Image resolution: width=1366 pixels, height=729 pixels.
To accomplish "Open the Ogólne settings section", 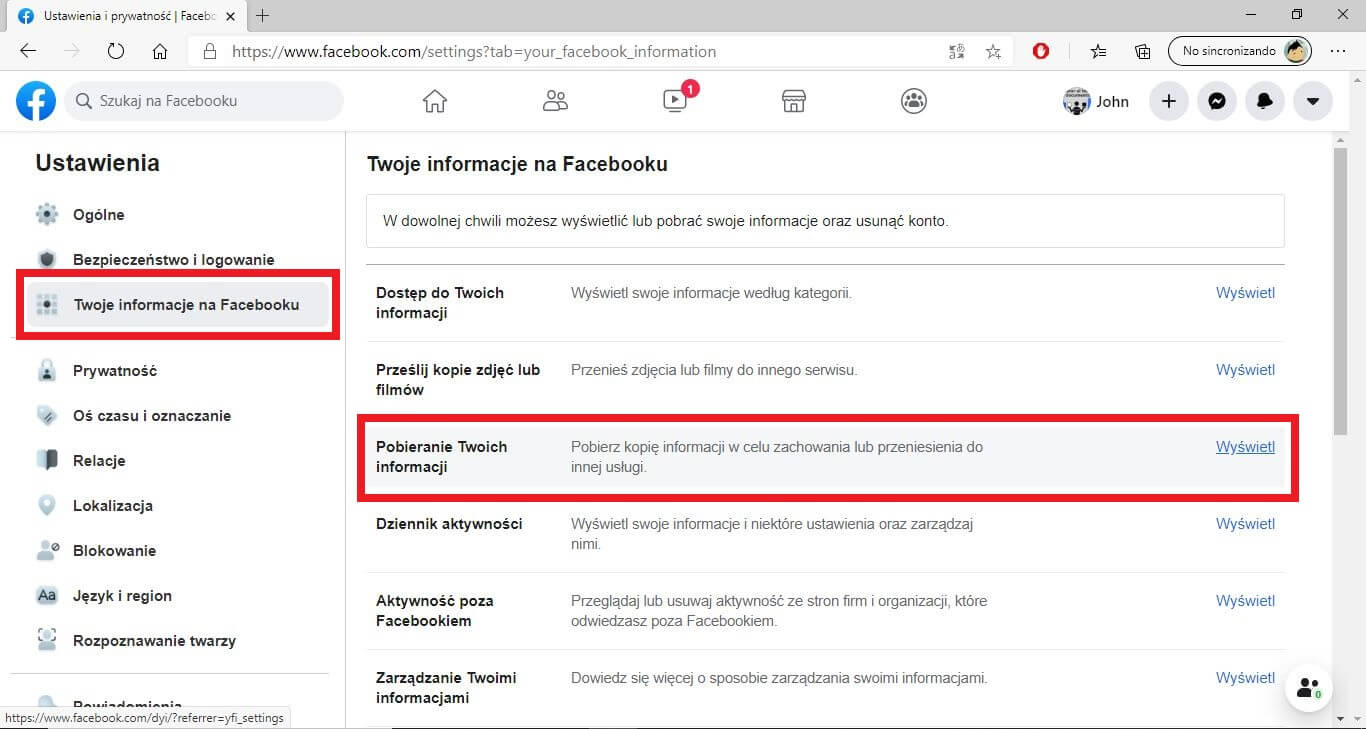I will point(99,215).
